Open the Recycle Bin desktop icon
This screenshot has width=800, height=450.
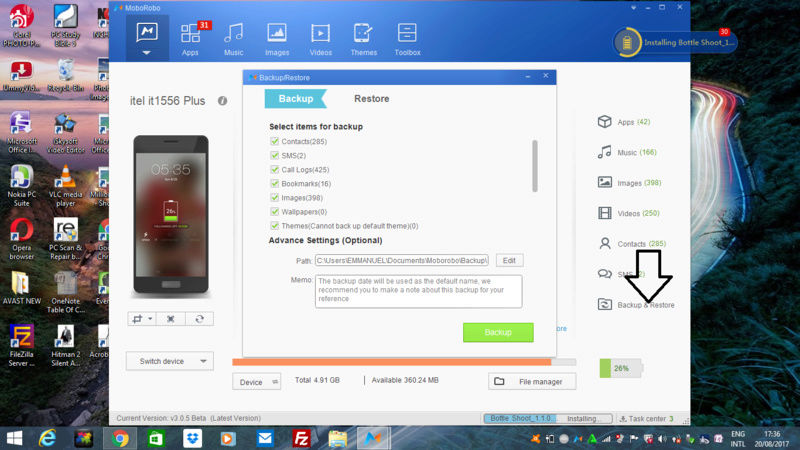pyautogui.click(x=65, y=76)
